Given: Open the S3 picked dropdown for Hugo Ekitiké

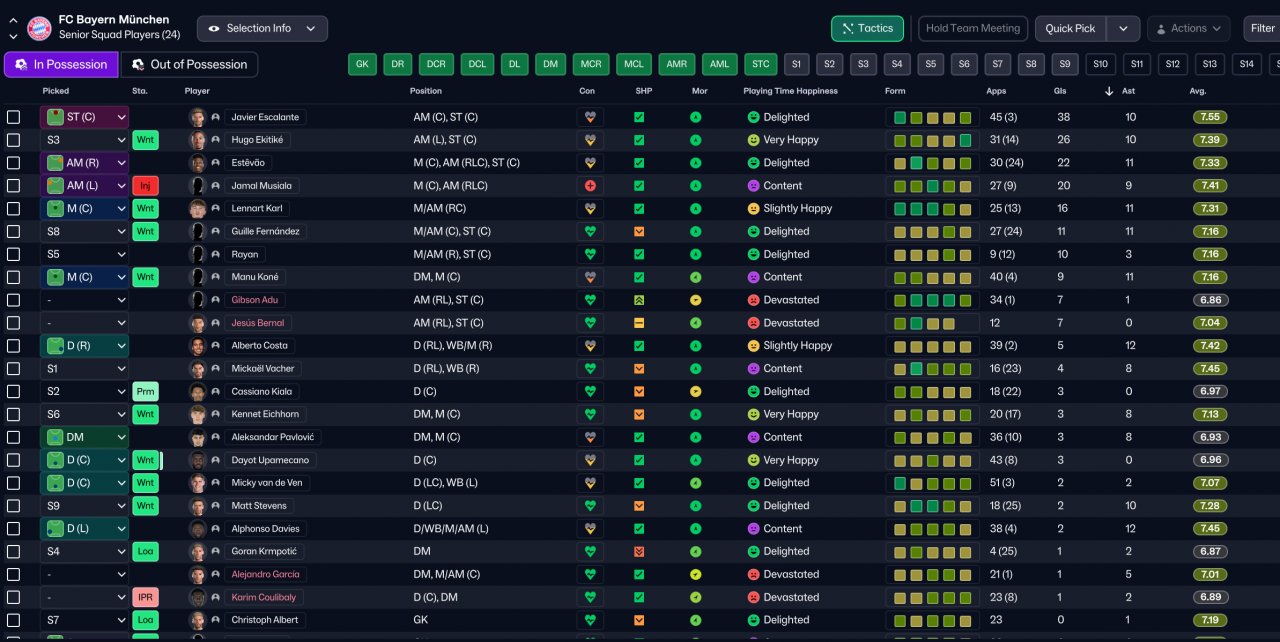Looking at the screenshot, I should tap(84, 140).
